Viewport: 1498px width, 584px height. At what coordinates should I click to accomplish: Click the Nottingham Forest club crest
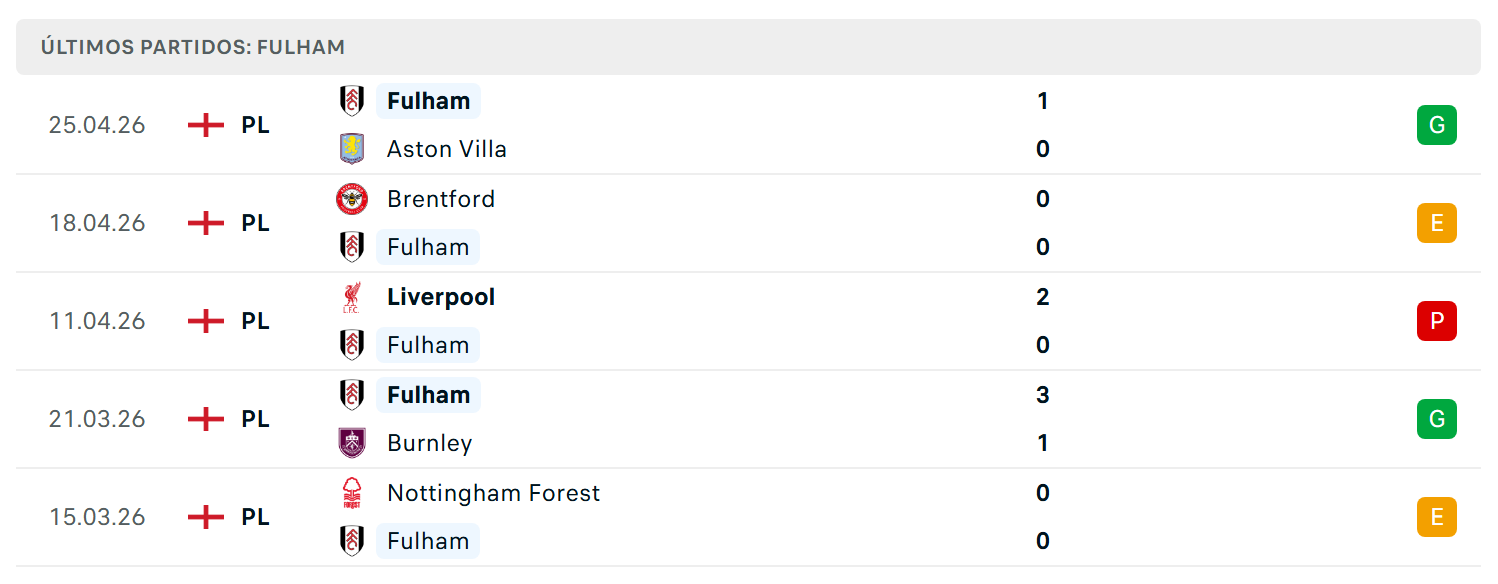(x=352, y=493)
